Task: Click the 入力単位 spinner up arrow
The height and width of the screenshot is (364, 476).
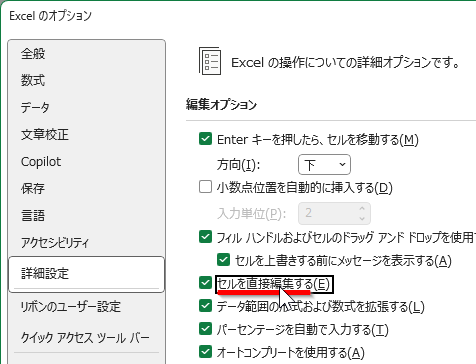Action: coord(362,208)
